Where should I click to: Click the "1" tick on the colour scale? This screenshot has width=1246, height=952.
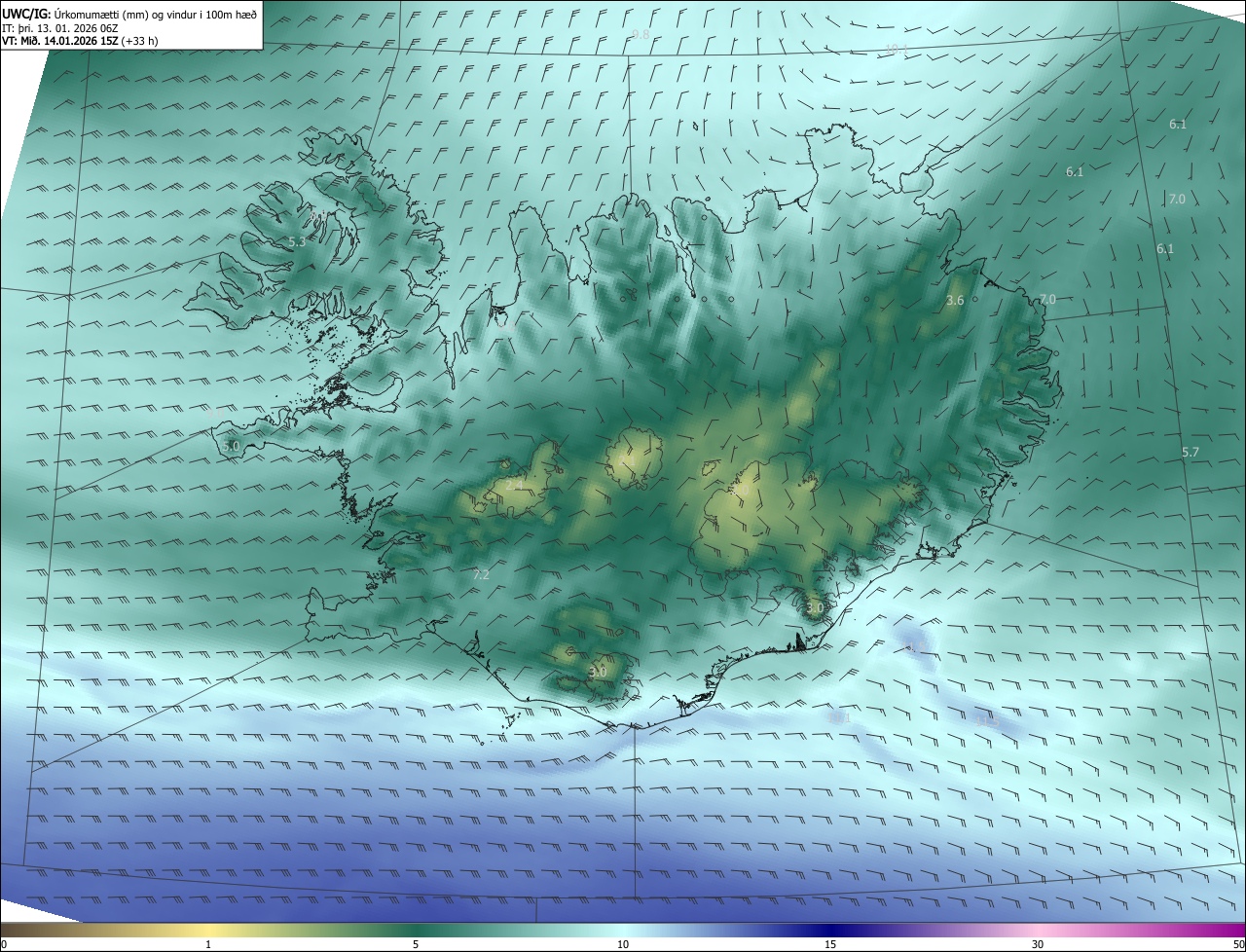point(208,944)
